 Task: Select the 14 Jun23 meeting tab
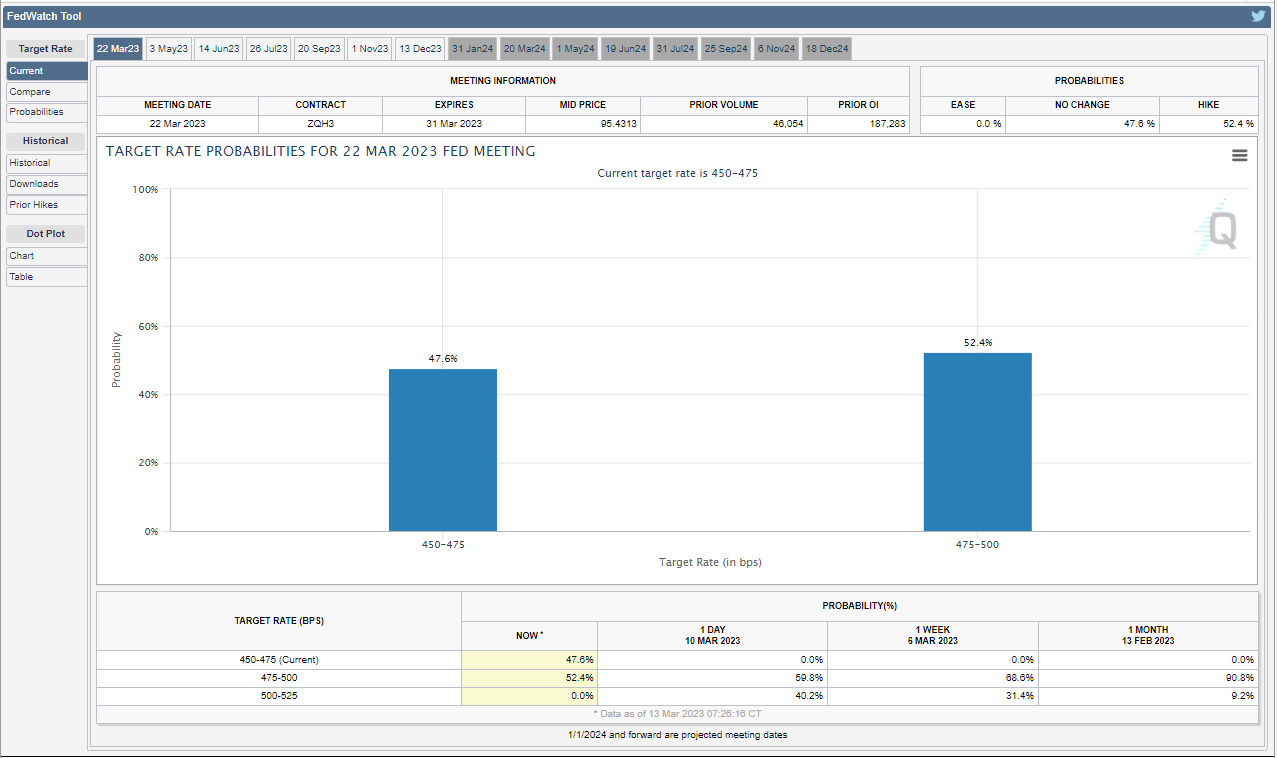219,48
